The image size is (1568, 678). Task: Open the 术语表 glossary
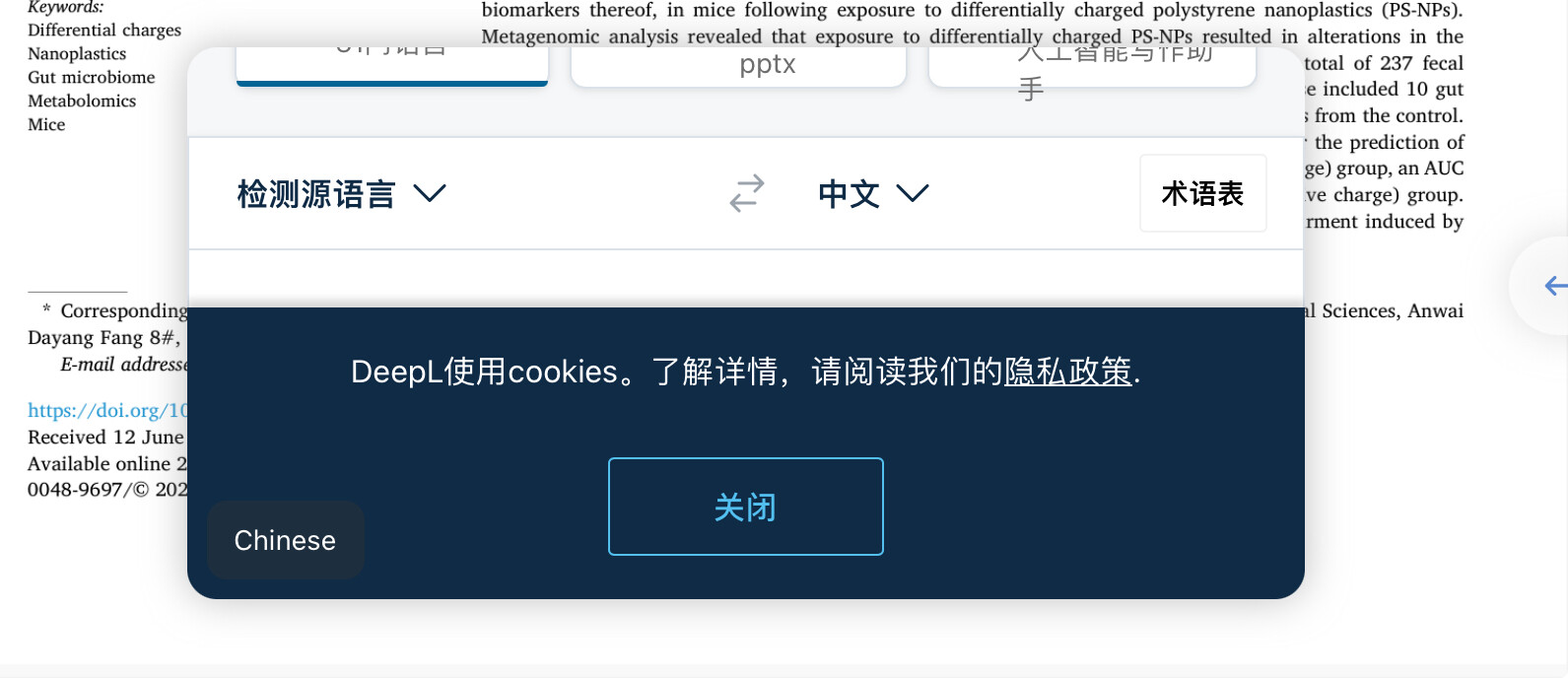click(x=1202, y=193)
